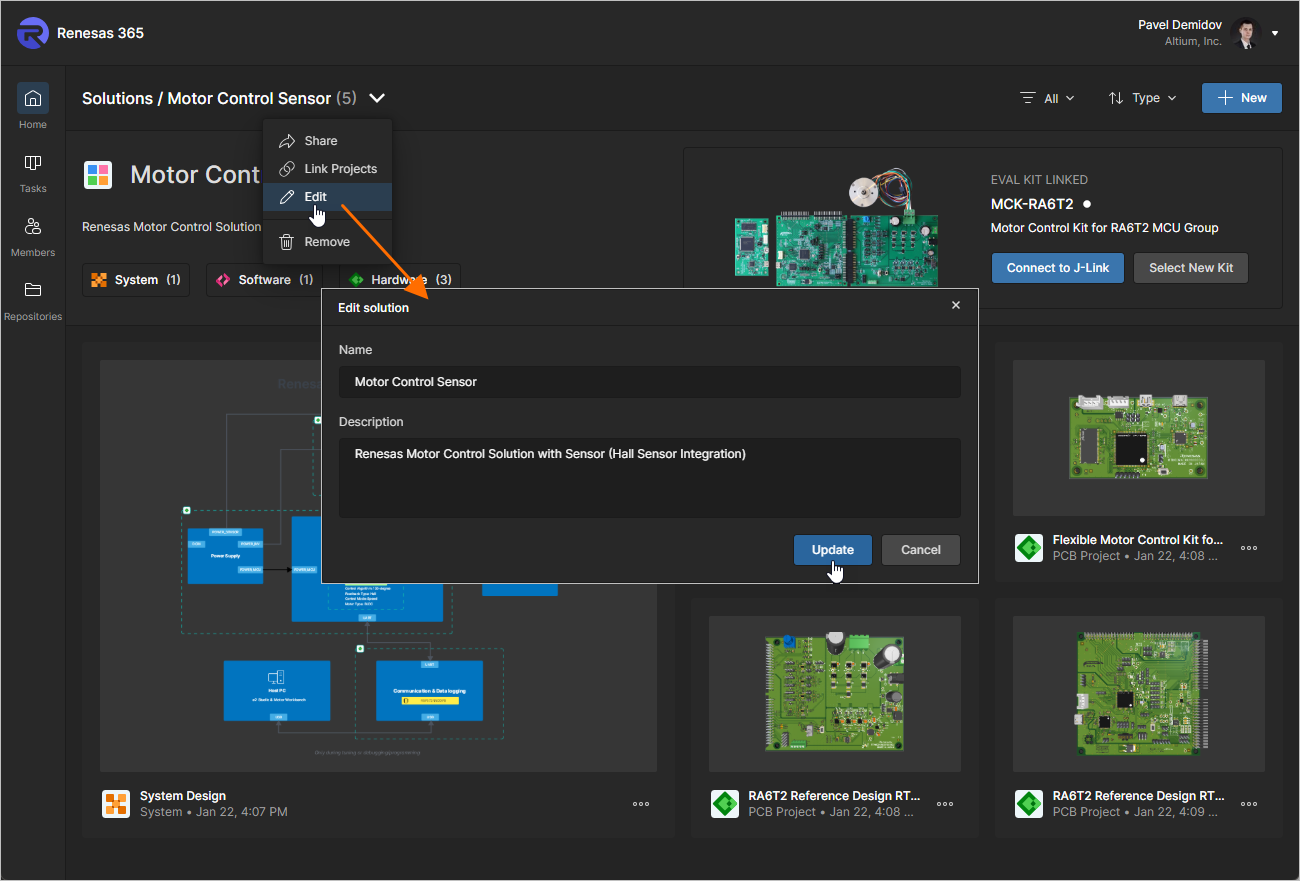Screen dimensions: 1300x881
Task: Open more options for System Design card
Action: pyautogui.click(x=641, y=804)
